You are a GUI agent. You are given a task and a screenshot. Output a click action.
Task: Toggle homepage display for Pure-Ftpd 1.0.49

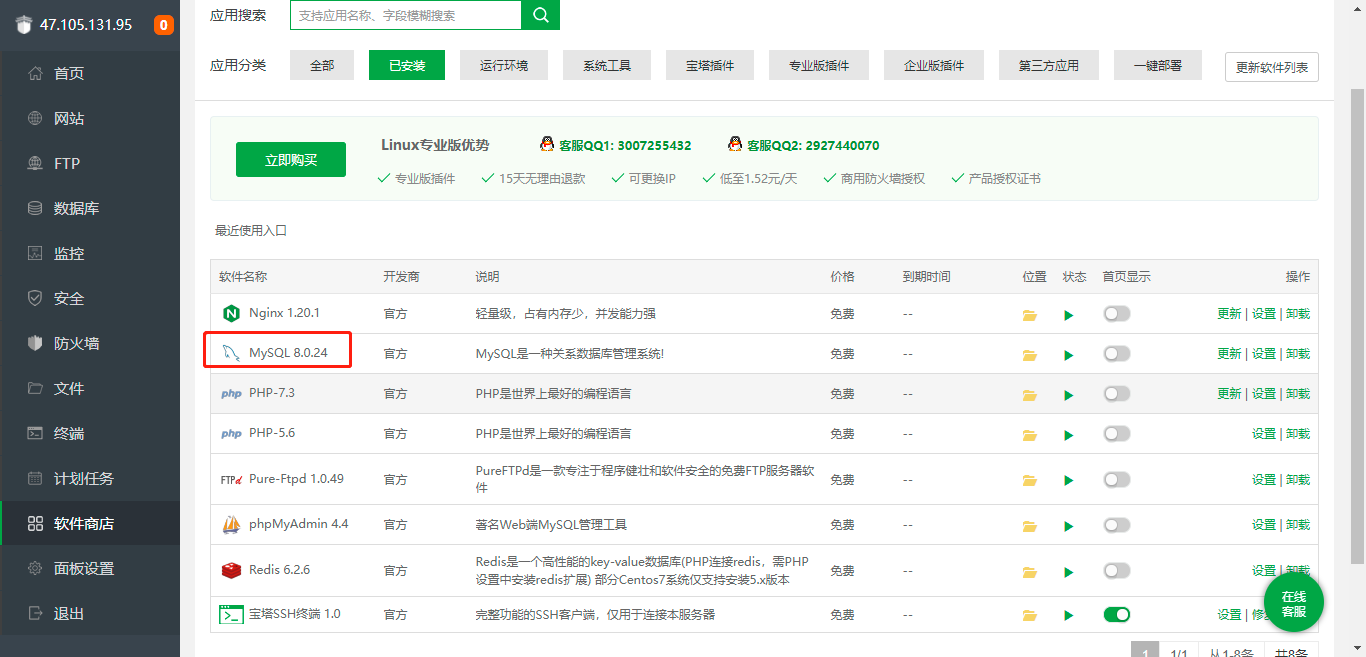[1117, 480]
